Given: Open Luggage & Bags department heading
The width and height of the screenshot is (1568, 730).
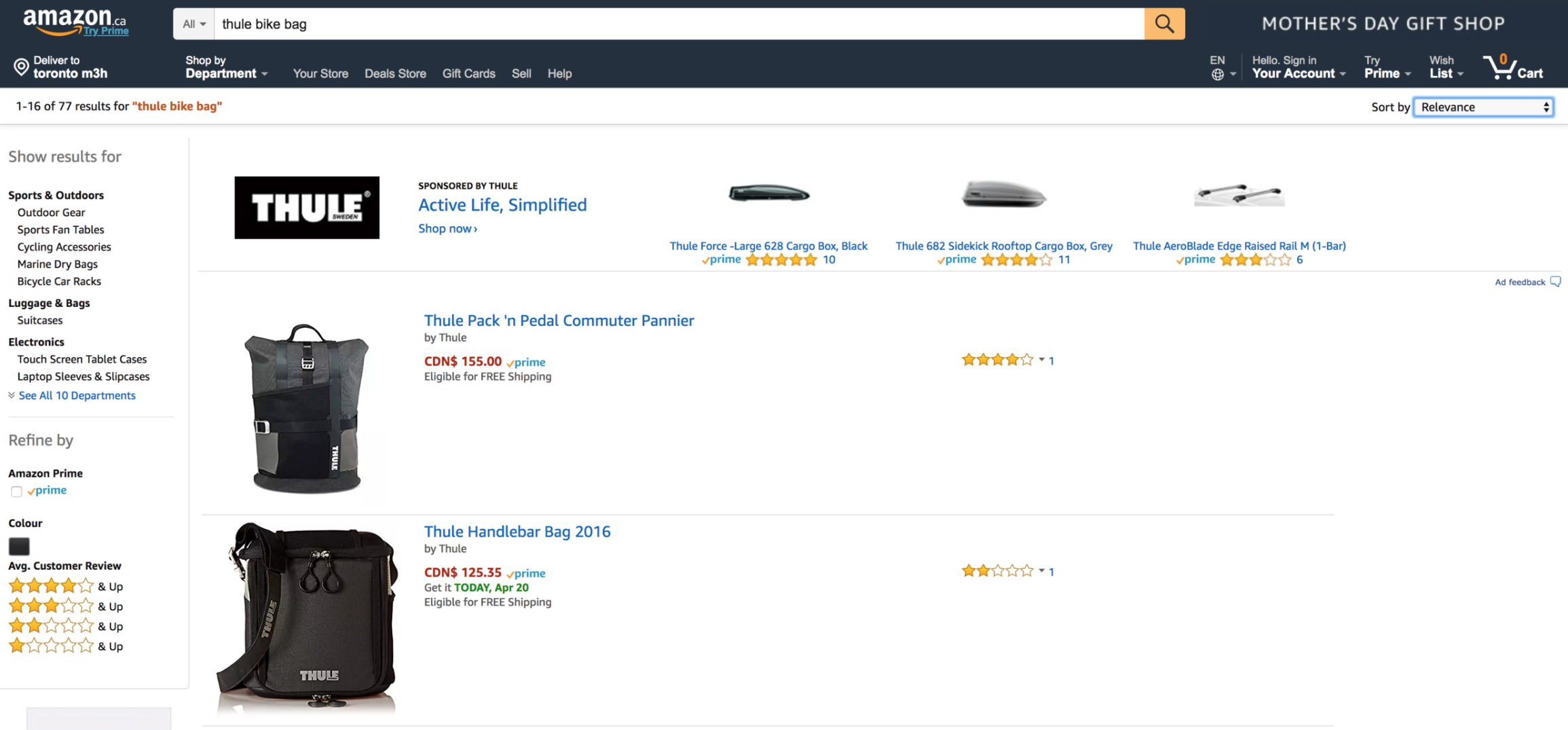Looking at the screenshot, I should [49, 304].
